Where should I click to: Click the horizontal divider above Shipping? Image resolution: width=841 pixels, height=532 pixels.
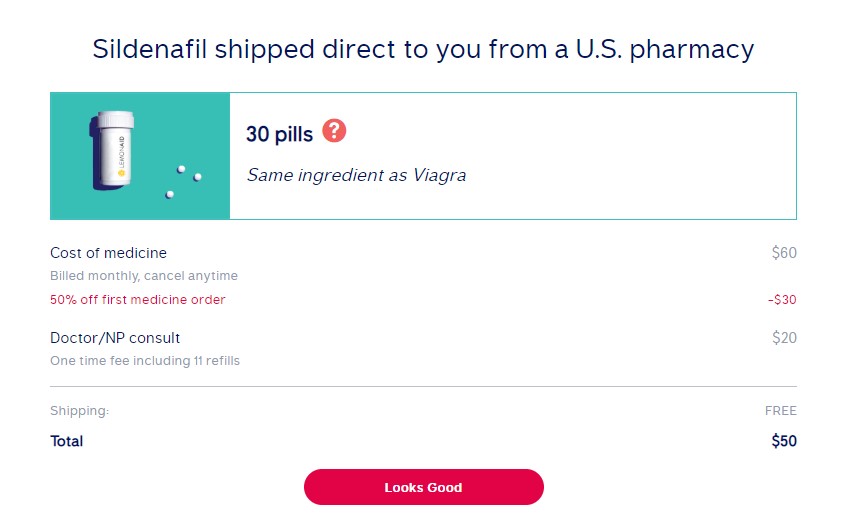pyautogui.click(x=423, y=386)
